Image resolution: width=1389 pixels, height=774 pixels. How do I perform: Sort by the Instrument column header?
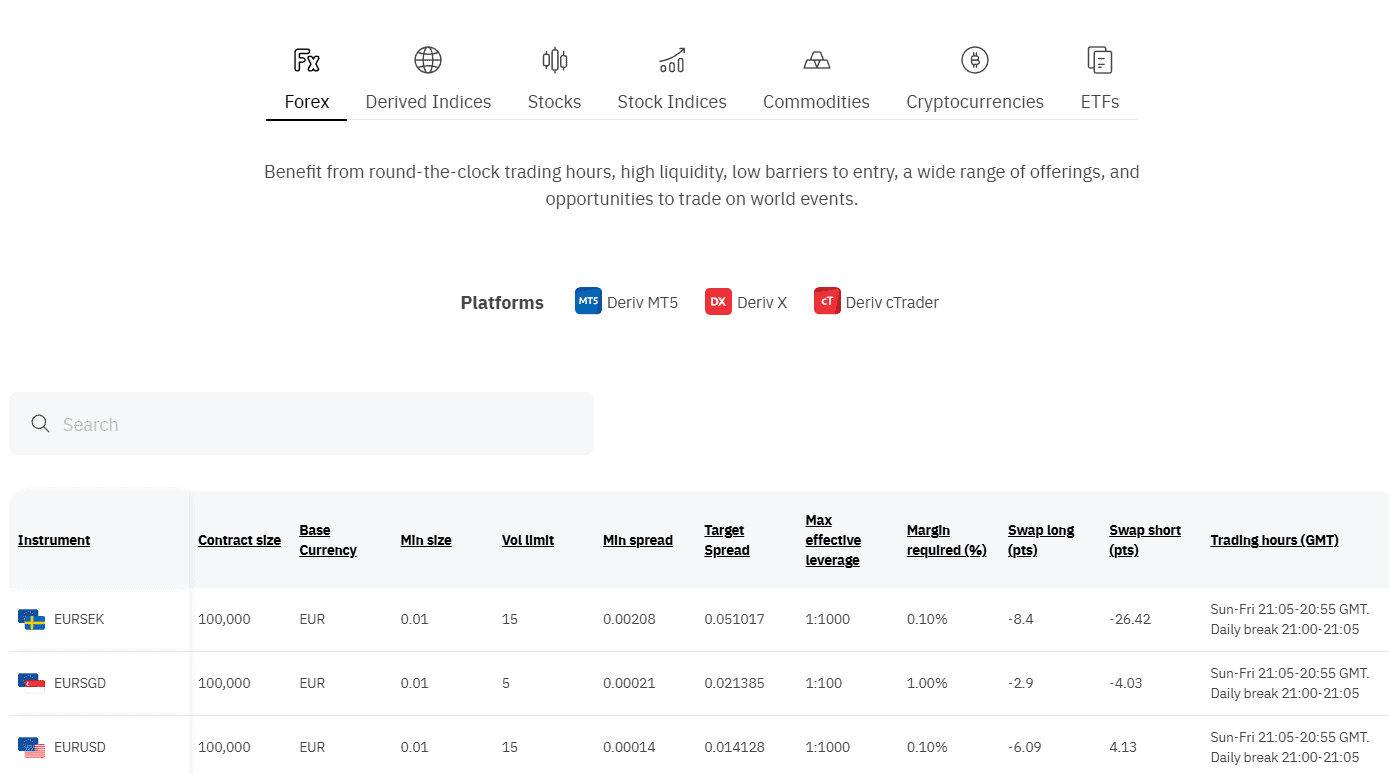(x=54, y=540)
